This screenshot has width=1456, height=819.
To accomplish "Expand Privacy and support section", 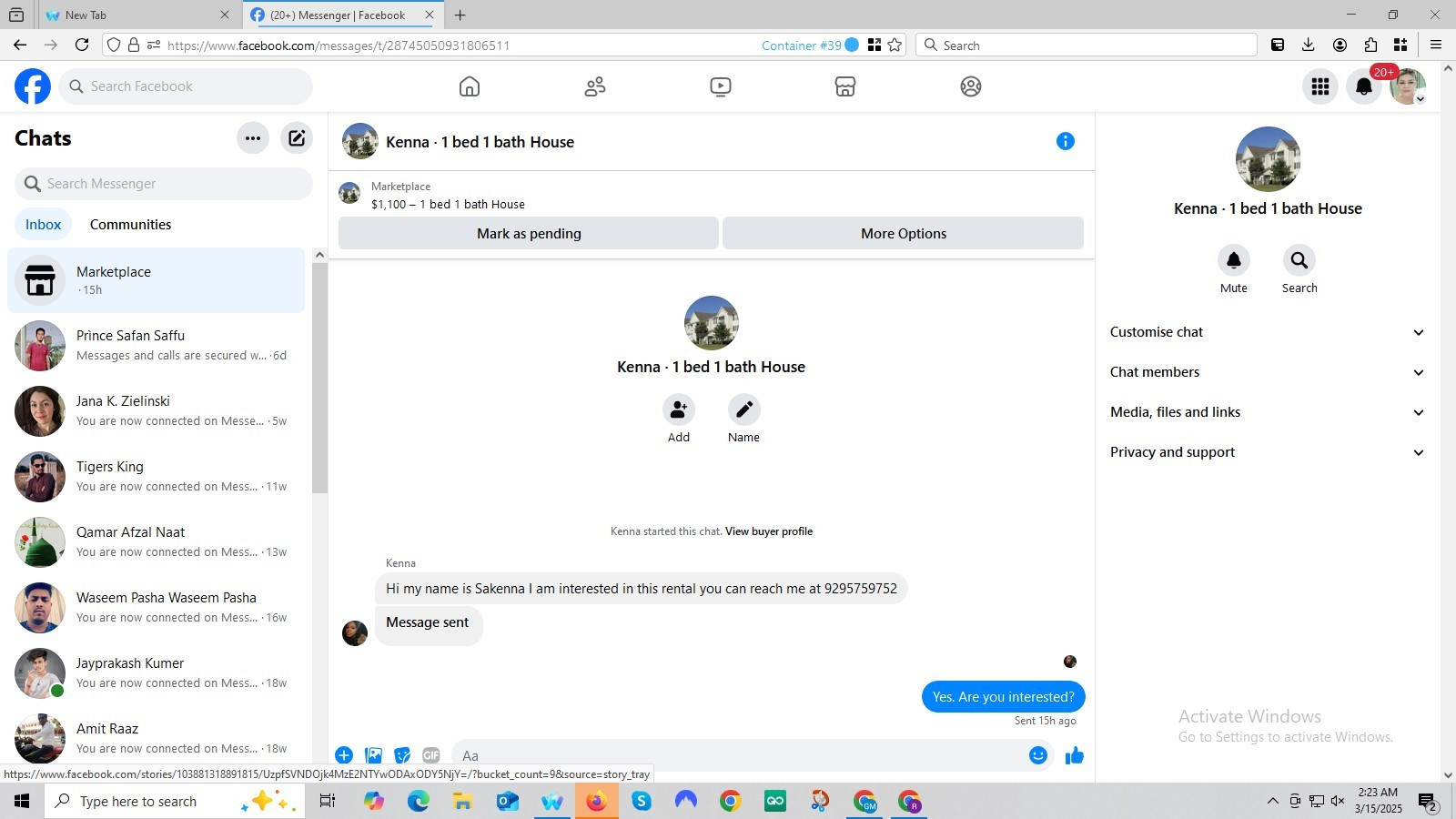I will (1268, 452).
